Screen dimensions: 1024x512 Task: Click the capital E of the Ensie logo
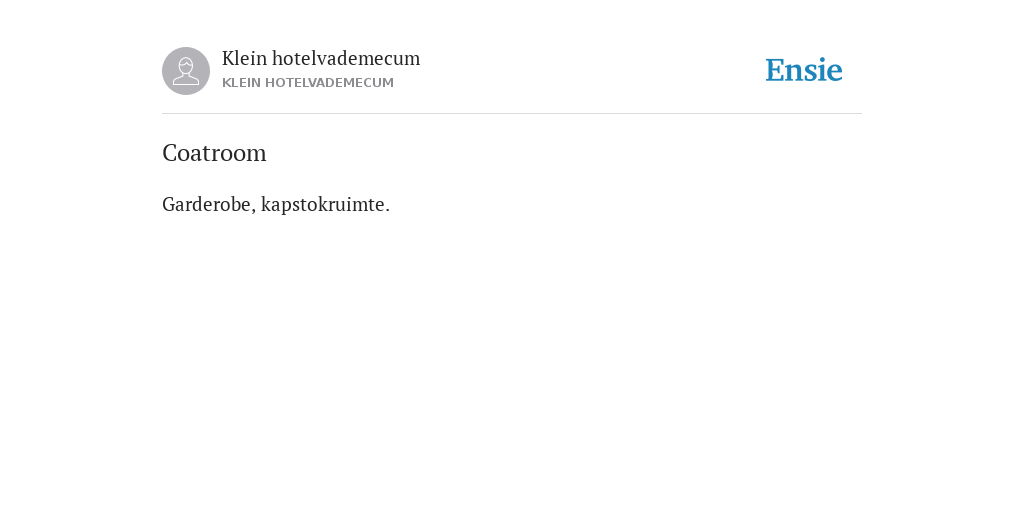coord(775,70)
